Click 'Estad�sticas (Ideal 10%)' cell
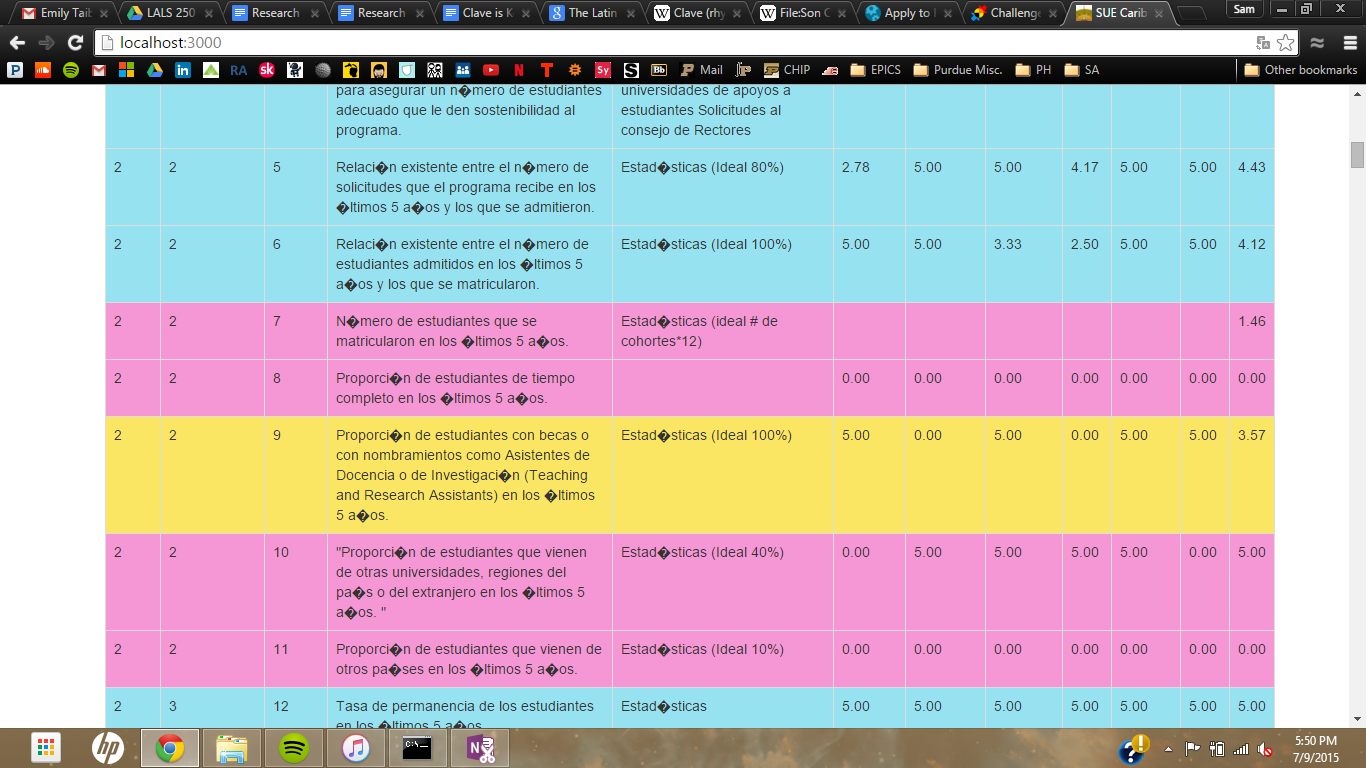Screen dimensions: 1366x768 (722, 659)
